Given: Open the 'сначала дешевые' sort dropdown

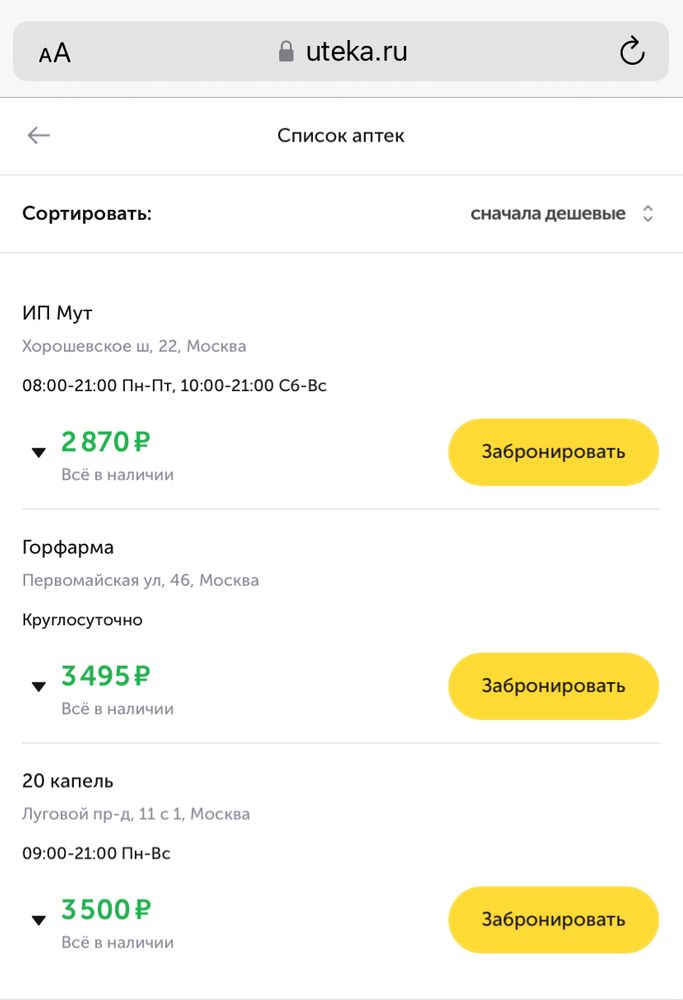Looking at the screenshot, I should click(x=548, y=213).
